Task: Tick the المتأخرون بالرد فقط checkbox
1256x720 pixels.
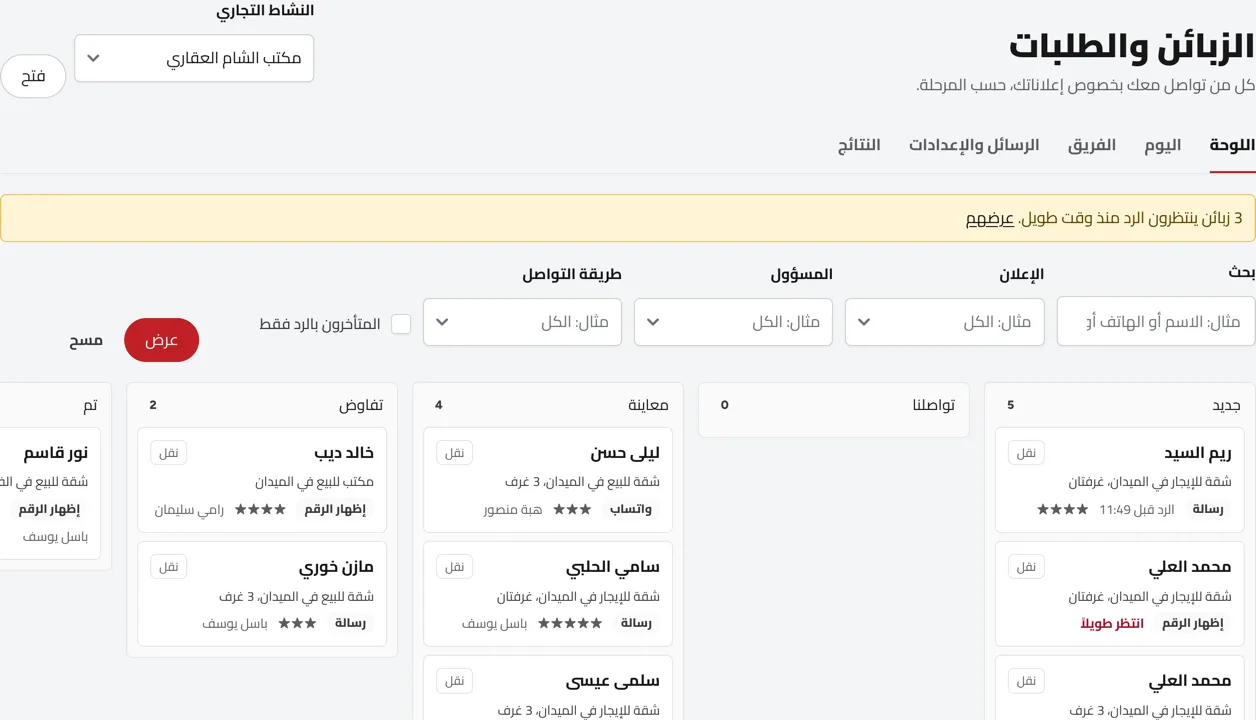Action: pos(401,324)
